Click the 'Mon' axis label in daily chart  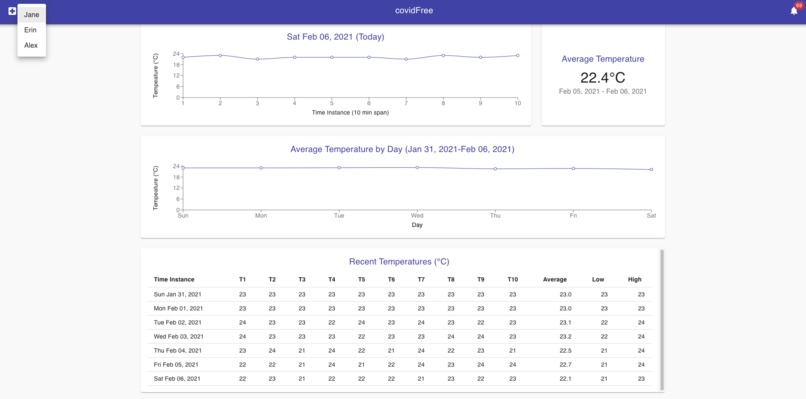[x=261, y=216]
